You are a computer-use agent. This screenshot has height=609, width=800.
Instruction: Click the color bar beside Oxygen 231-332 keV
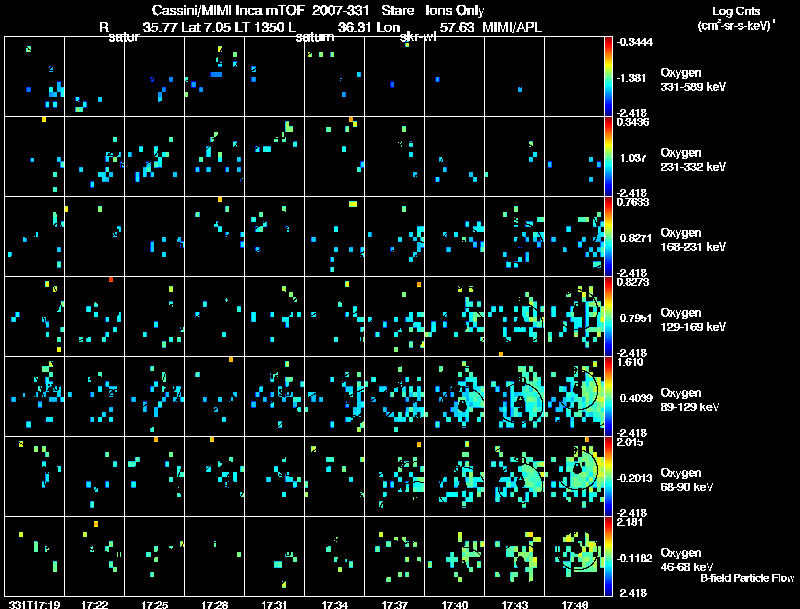[608, 156]
